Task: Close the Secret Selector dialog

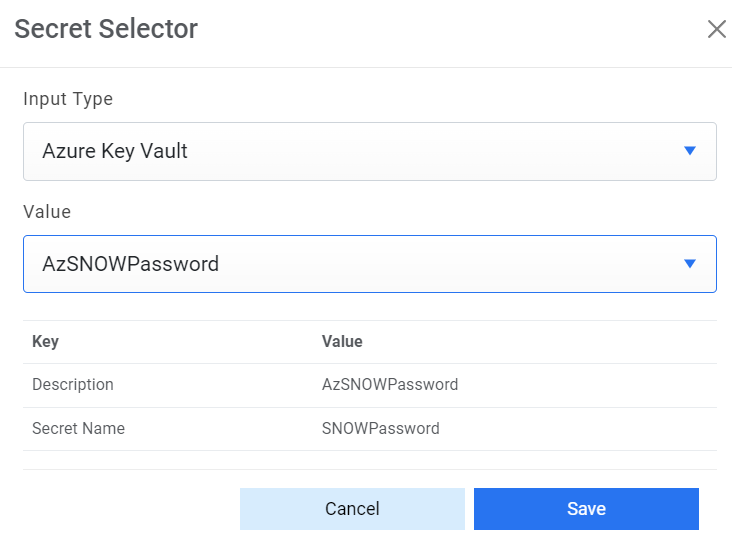Action: pos(716,29)
